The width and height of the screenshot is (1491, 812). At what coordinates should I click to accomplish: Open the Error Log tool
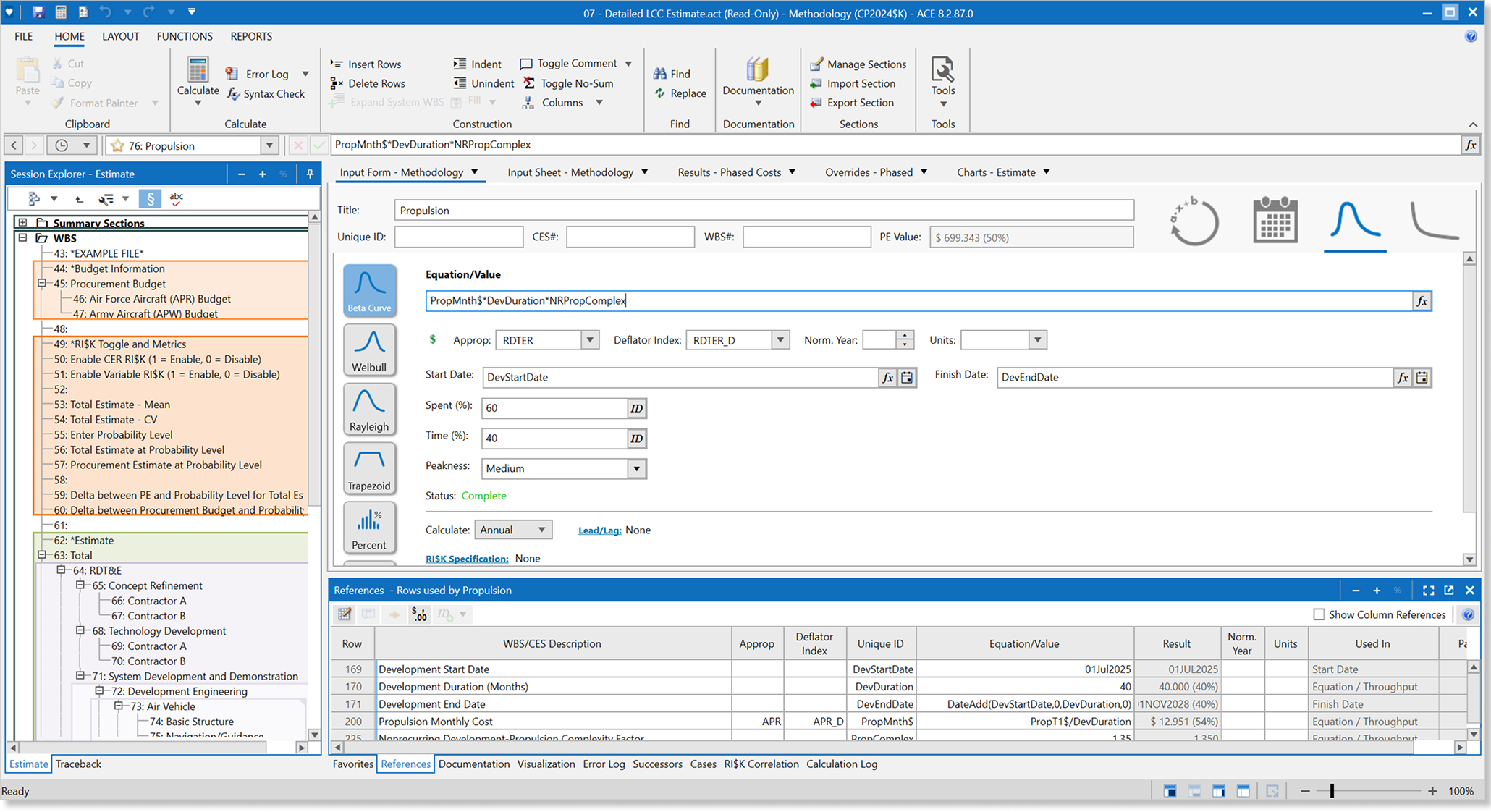pyautogui.click(x=266, y=73)
